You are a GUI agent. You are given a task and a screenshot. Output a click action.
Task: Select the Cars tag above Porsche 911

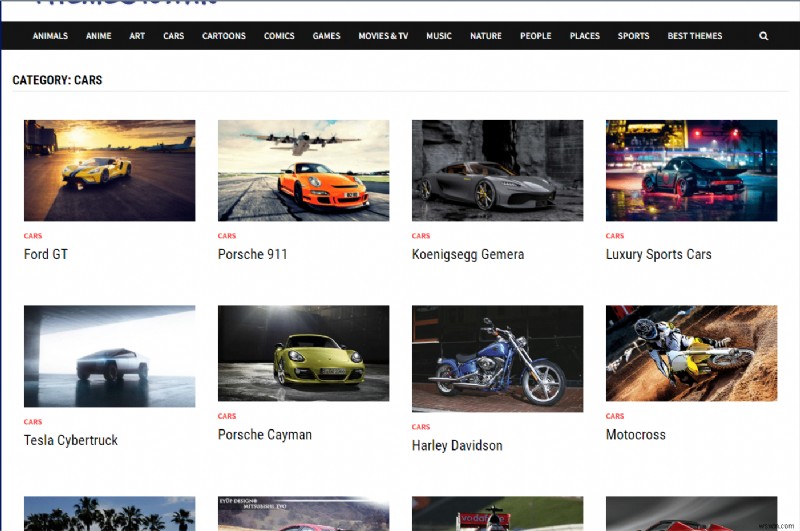[x=227, y=236]
